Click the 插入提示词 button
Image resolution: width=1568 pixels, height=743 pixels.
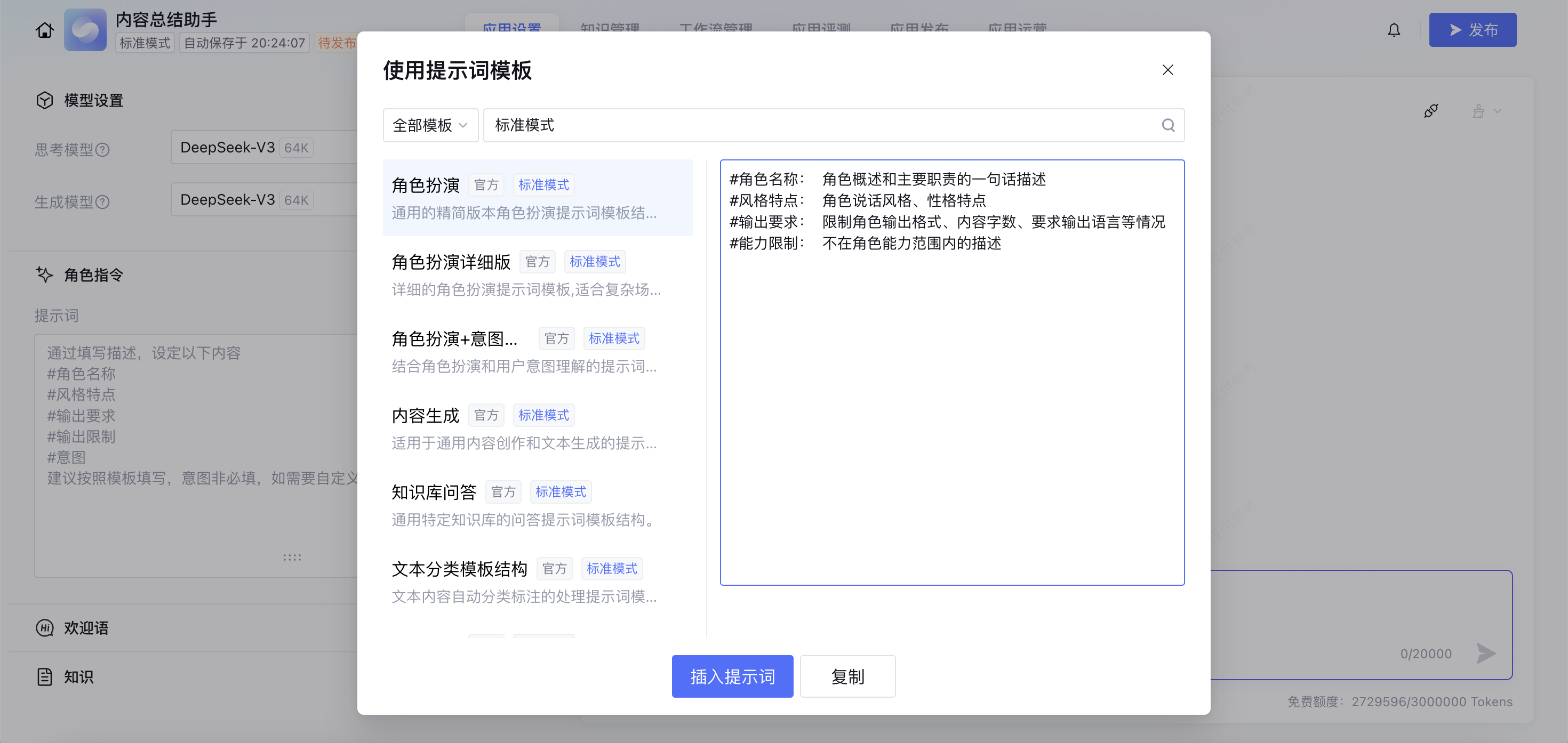pyautogui.click(x=732, y=676)
